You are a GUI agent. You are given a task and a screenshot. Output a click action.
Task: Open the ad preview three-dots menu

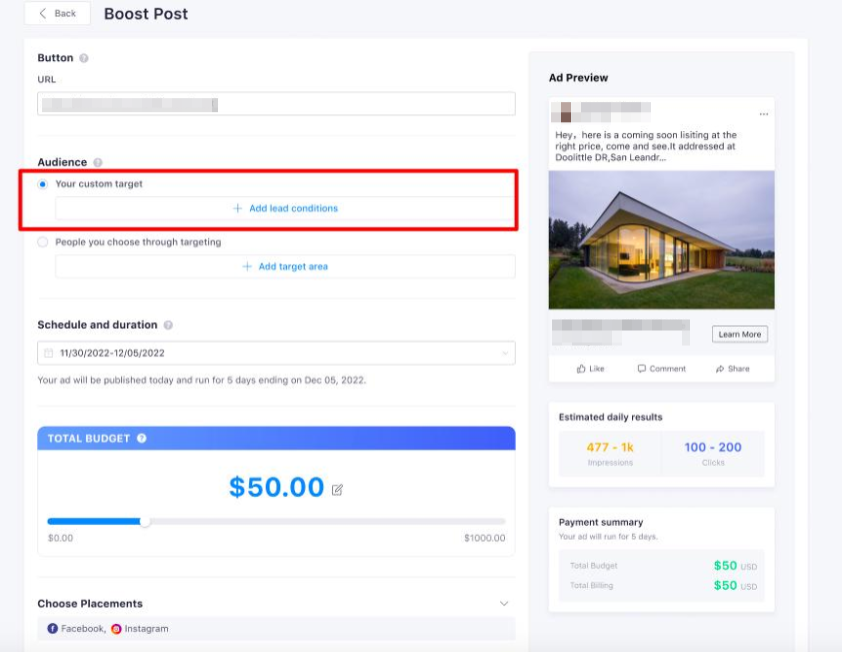coord(764,113)
